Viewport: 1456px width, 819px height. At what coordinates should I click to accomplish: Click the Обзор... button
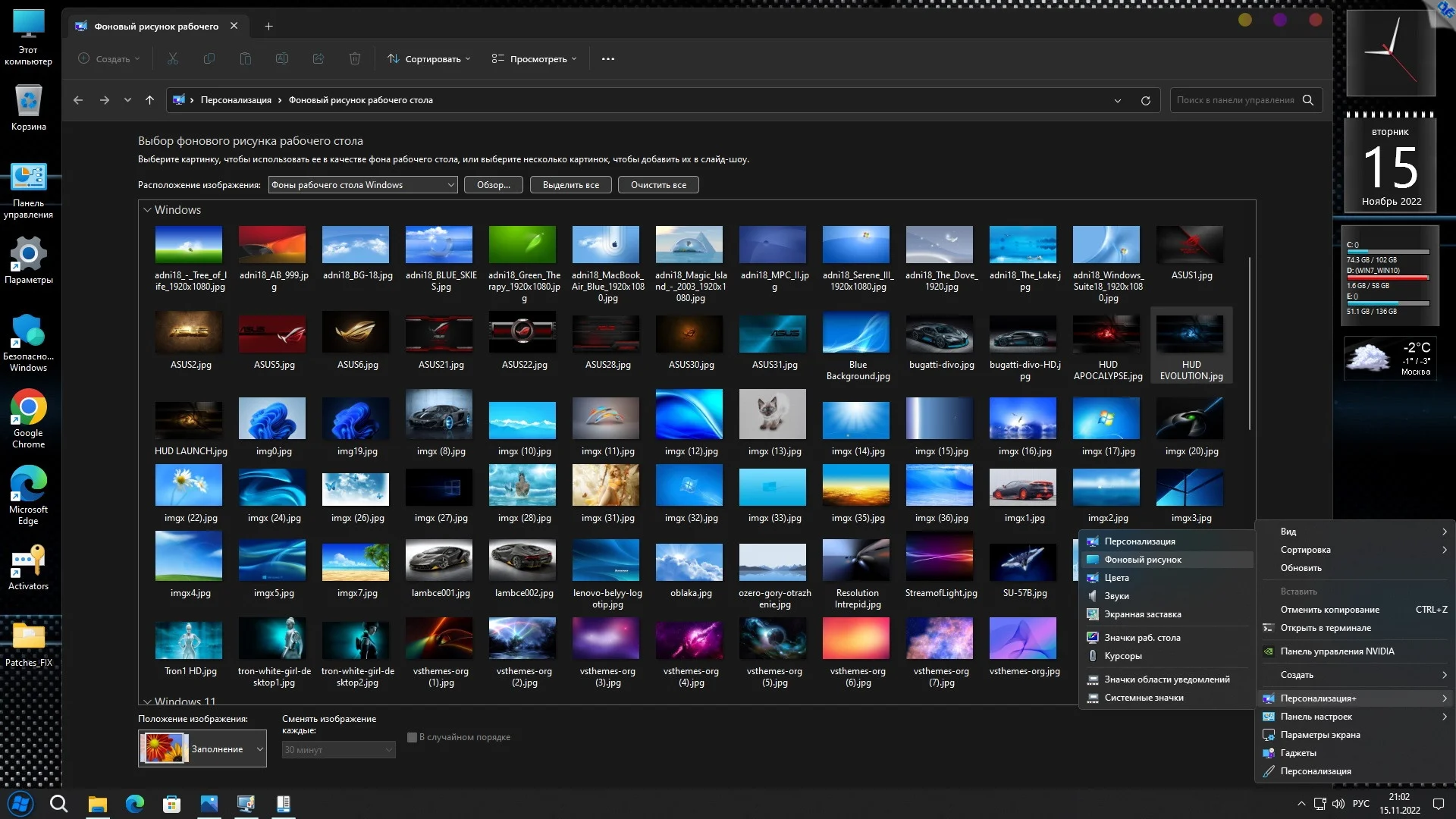tap(493, 185)
